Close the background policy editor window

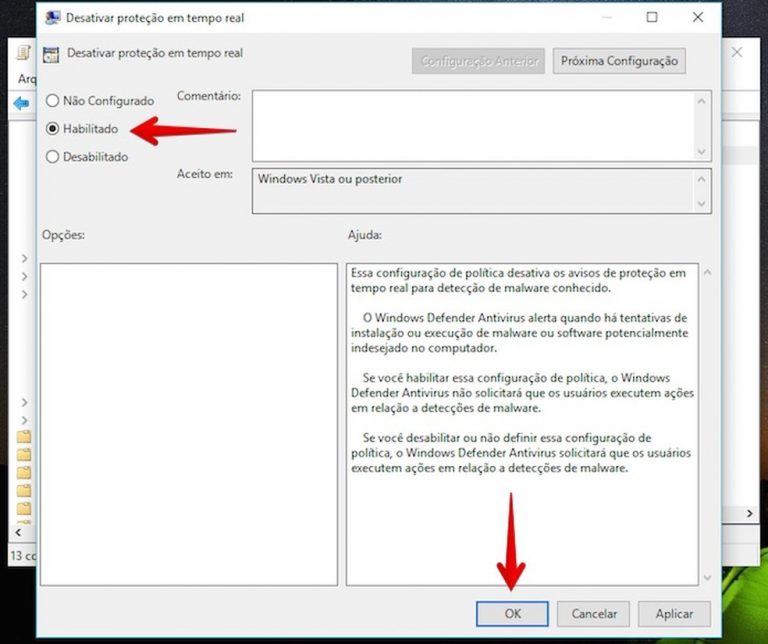pyautogui.click(x=737, y=52)
